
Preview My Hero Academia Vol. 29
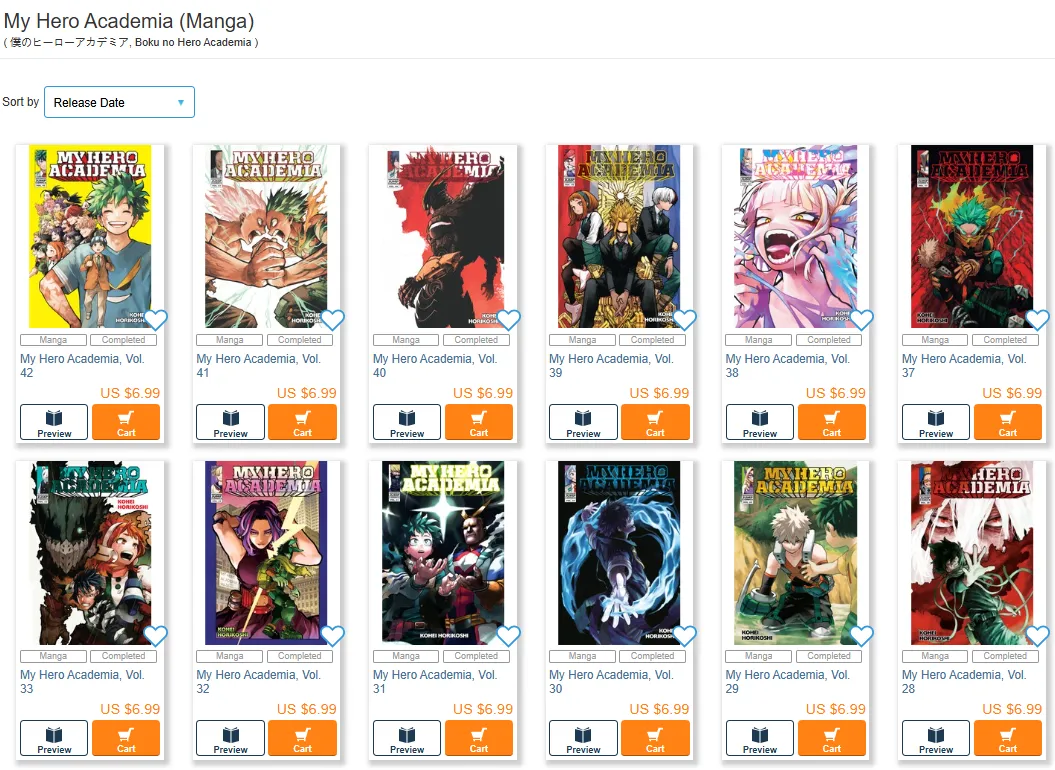pyautogui.click(x=760, y=738)
